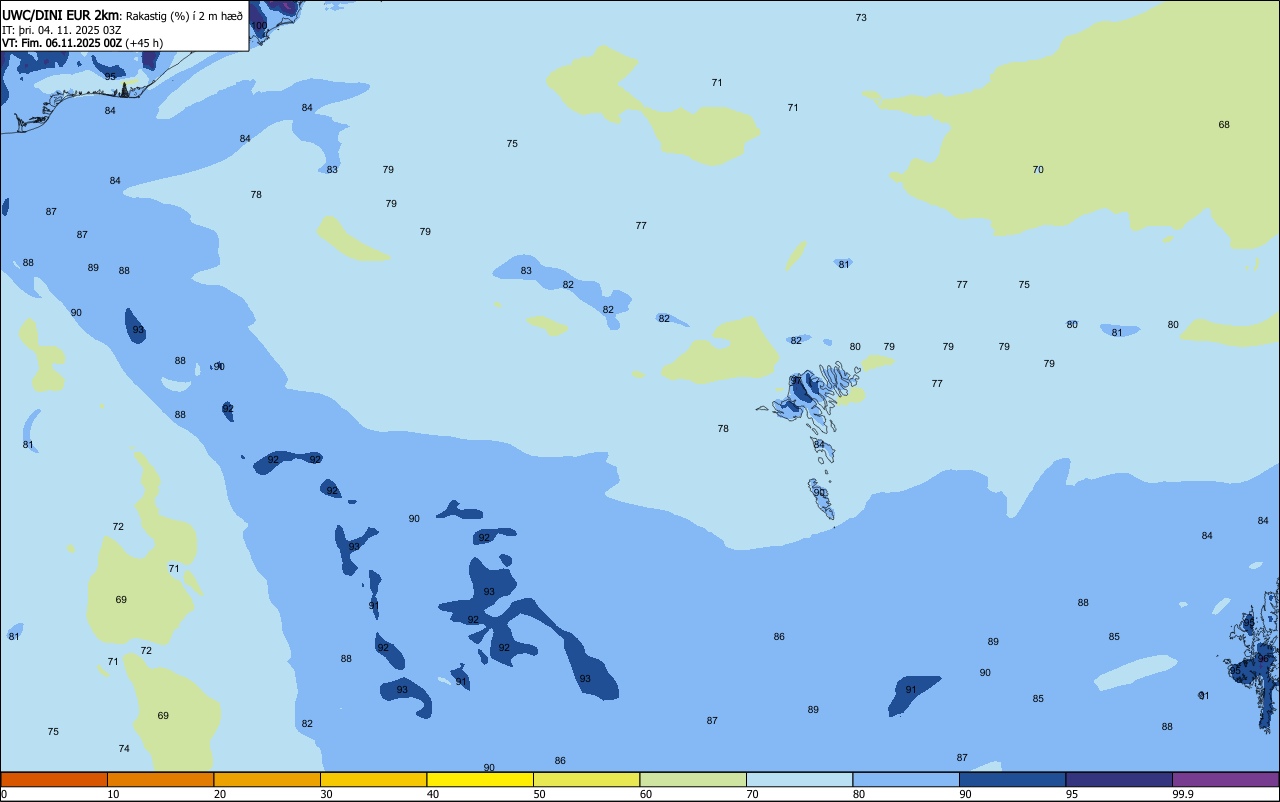Click the 'VT: Fim. 06.11.2025 00Z (+45 h)' line
Screen dimensions: 1280x802
tap(82, 43)
